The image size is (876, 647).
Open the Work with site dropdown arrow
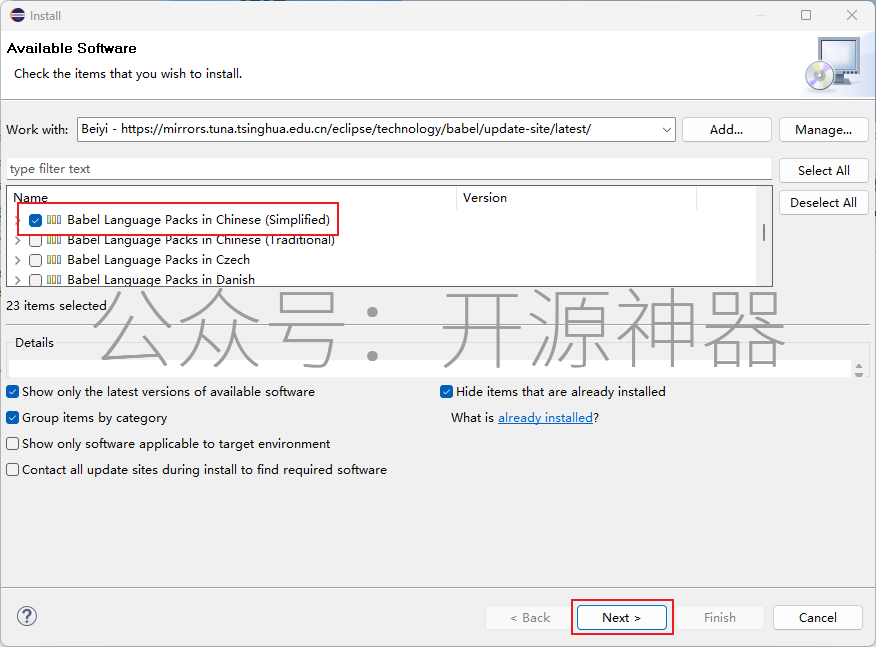[666, 130]
